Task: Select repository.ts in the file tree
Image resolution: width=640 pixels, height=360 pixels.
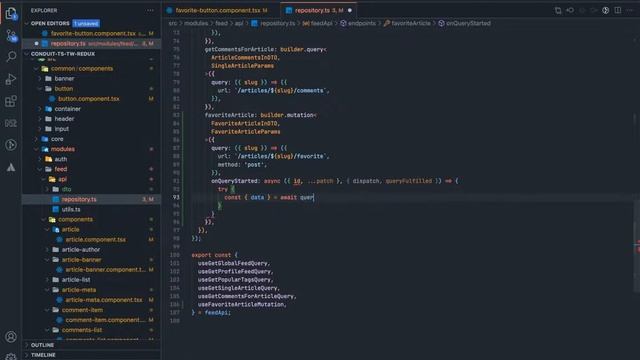Action: 79,199
